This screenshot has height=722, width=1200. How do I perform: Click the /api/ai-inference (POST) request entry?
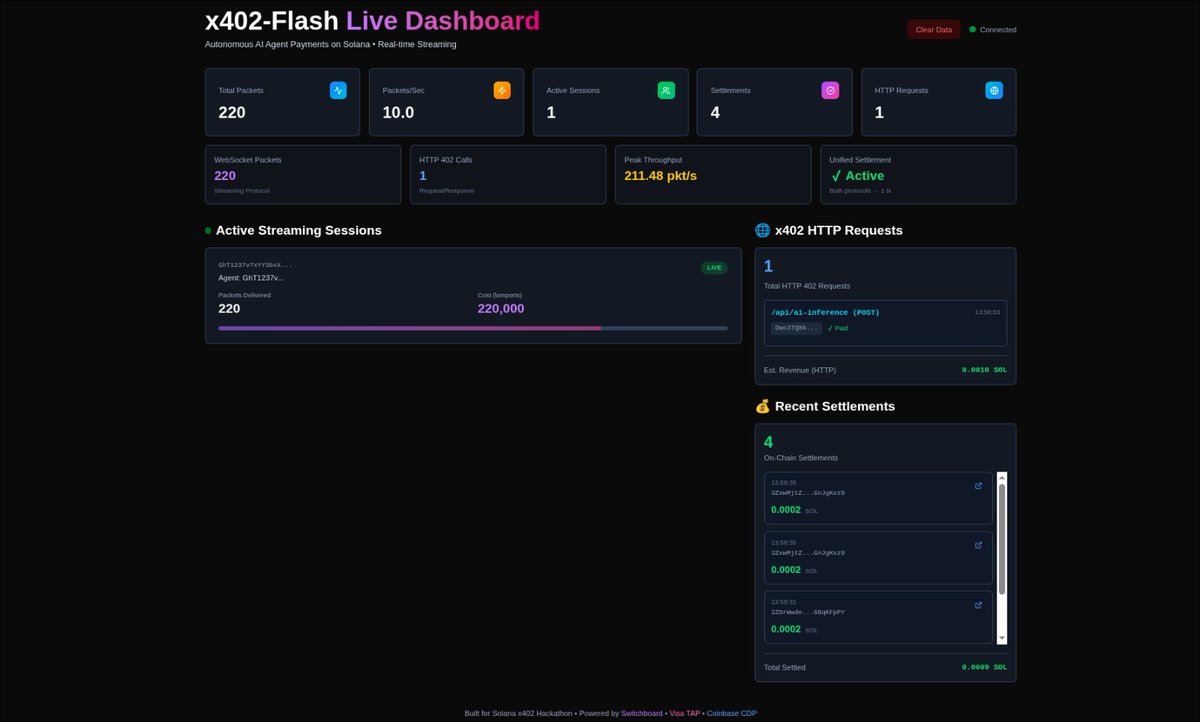(x=885, y=323)
